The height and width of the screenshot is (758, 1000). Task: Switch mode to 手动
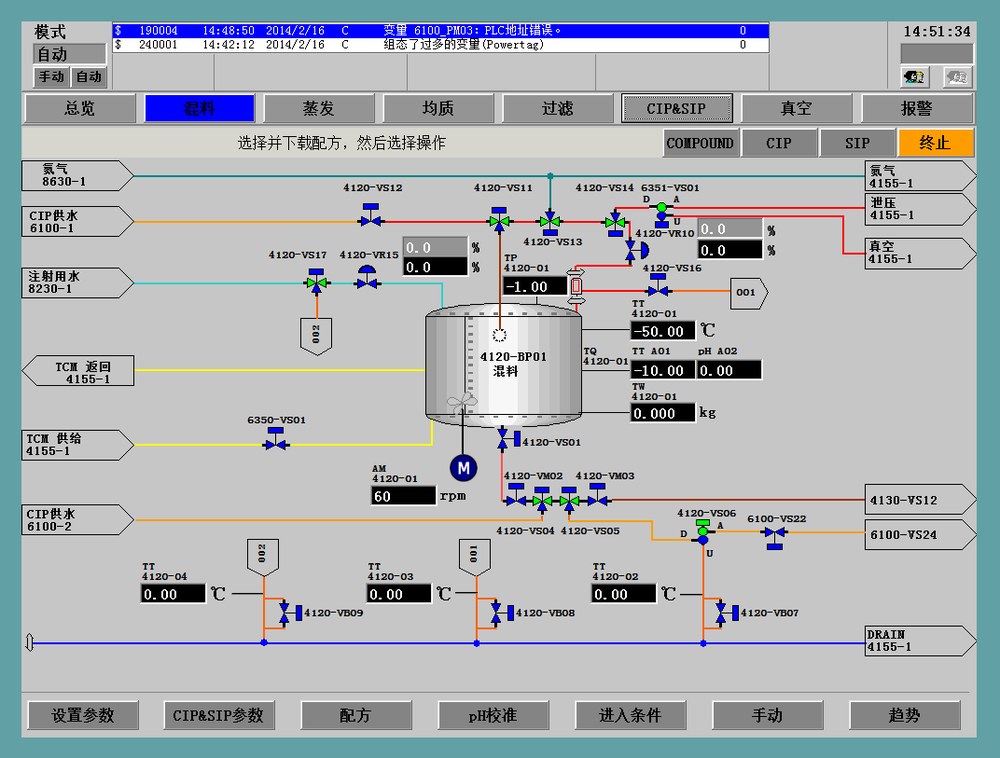(x=51, y=77)
